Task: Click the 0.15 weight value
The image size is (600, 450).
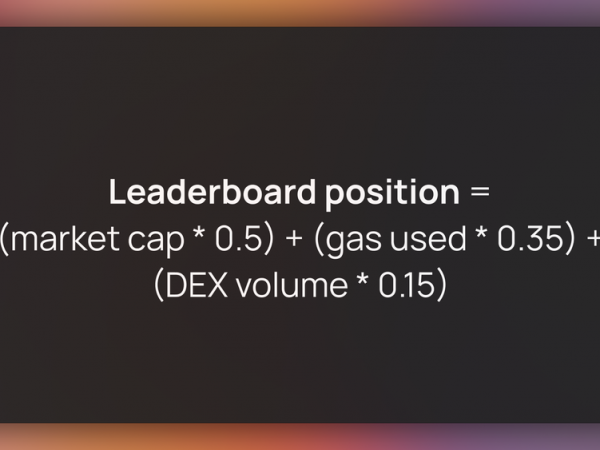Action: (407, 285)
